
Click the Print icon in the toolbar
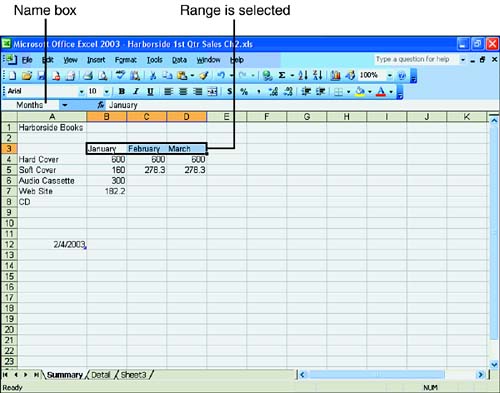(88, 76)
